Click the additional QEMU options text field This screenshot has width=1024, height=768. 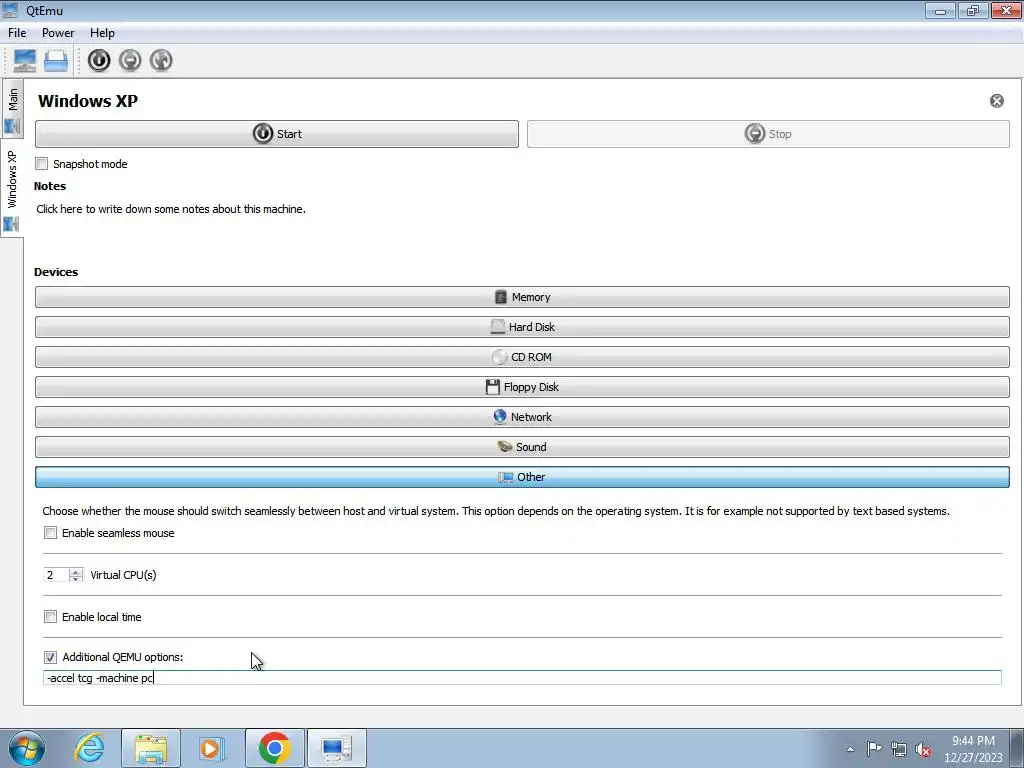coord(522,678)
